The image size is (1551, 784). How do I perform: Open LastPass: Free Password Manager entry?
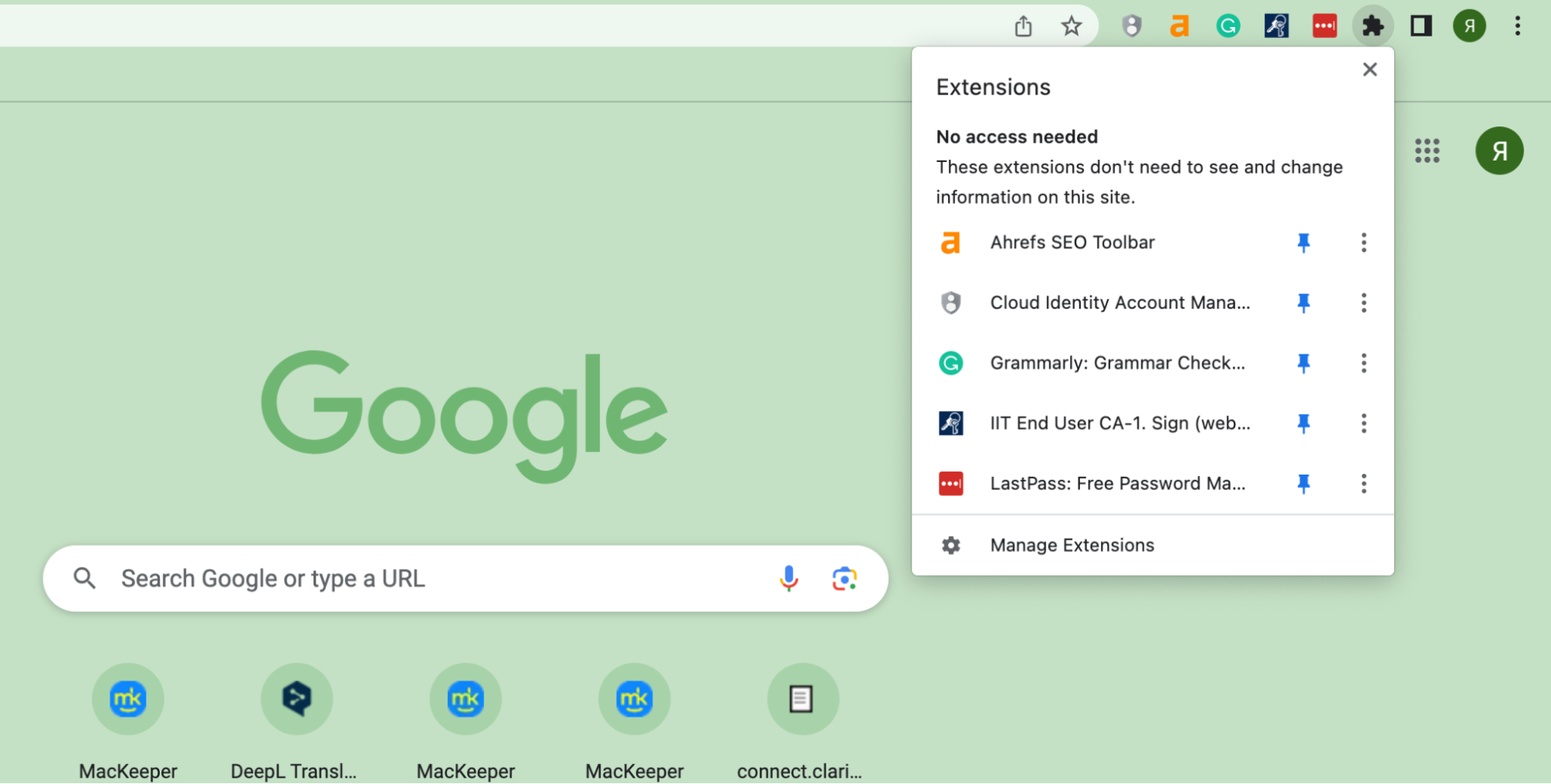pos(1117,484)
